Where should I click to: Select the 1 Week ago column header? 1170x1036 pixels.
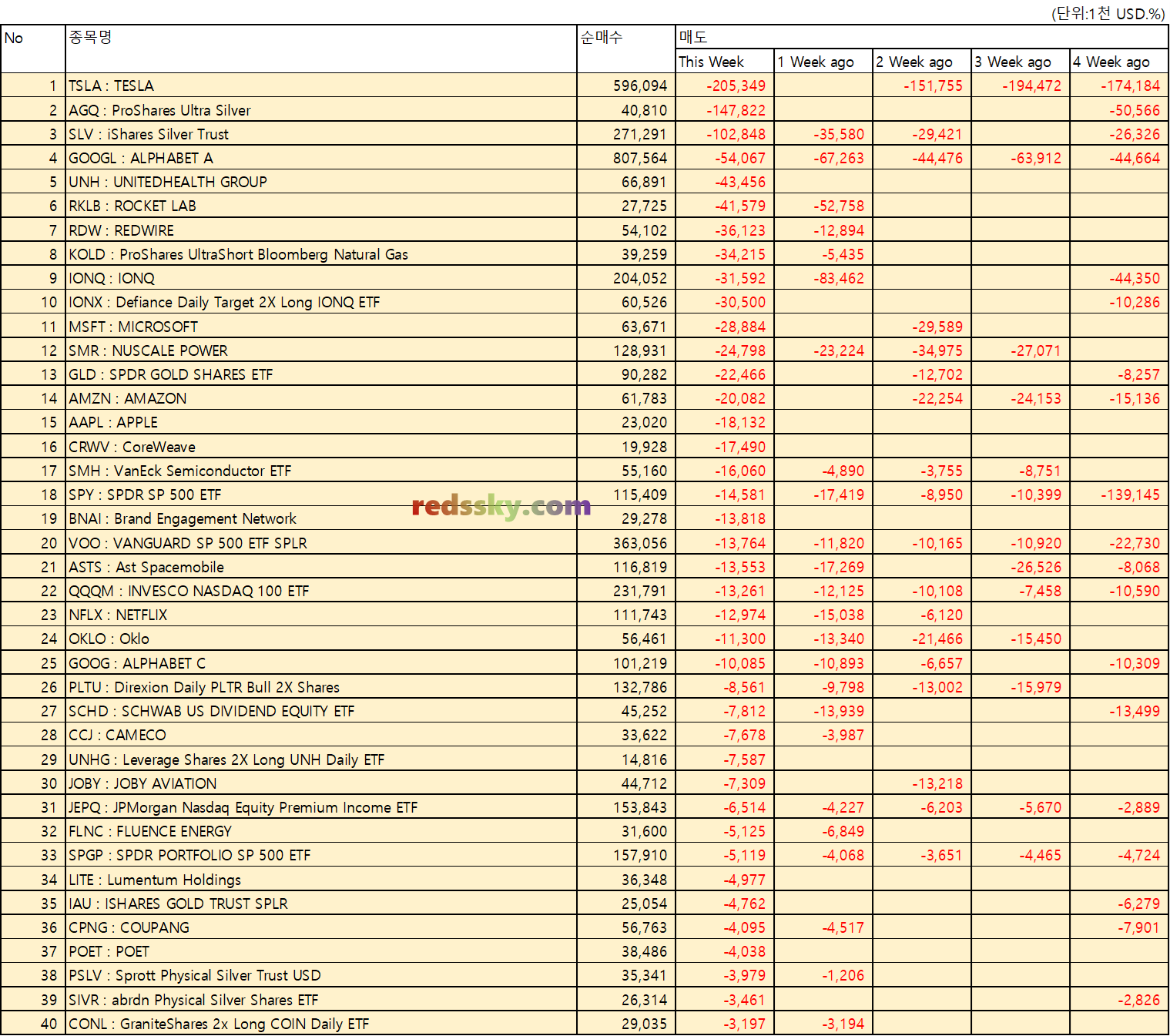[x=823, y=62]
